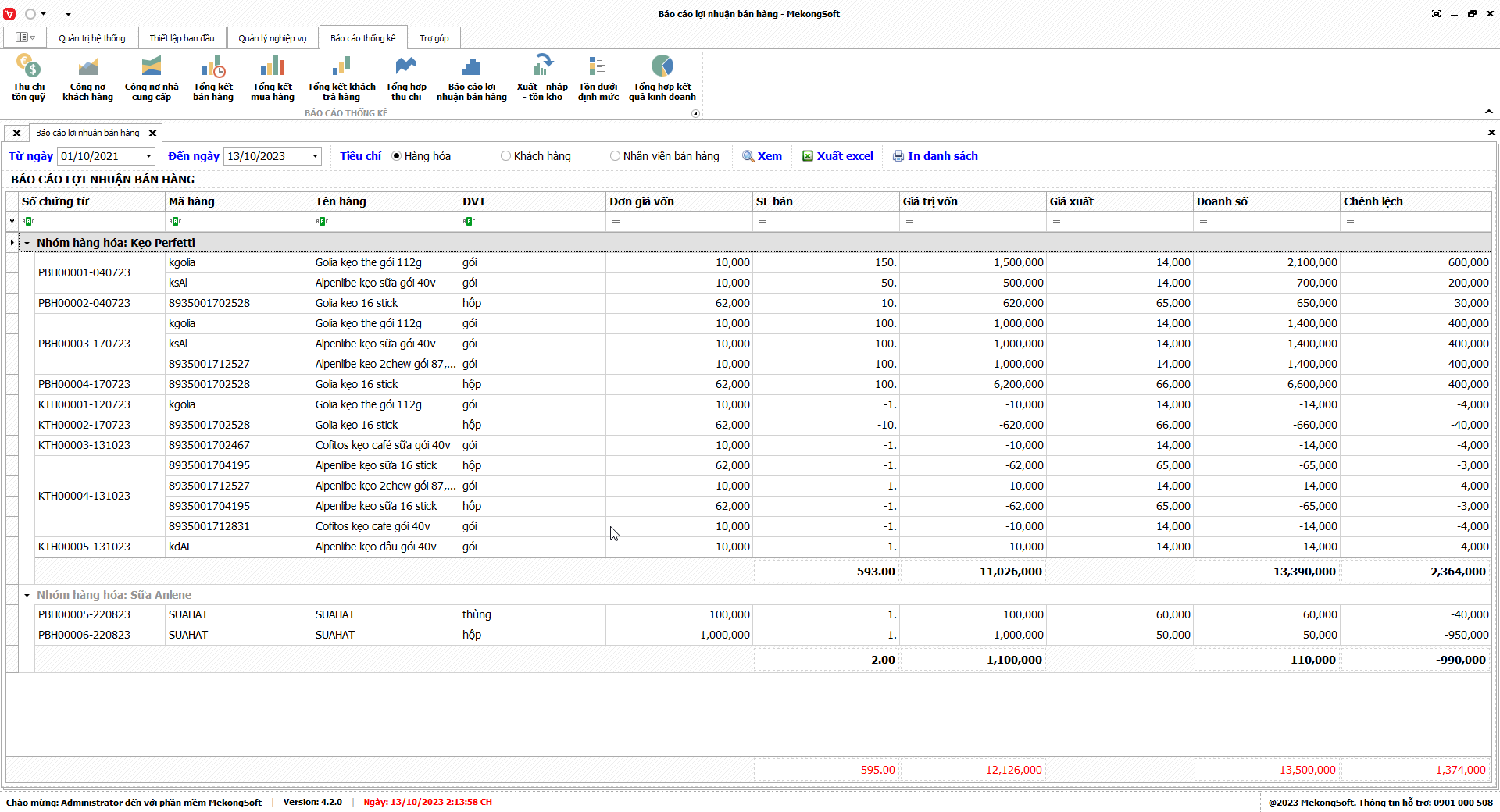Viewport: 1500px width, 812px height.
Task: Collapse the Sữa Anlene product group
Action: pyautogui.click(x=27, y=595)
